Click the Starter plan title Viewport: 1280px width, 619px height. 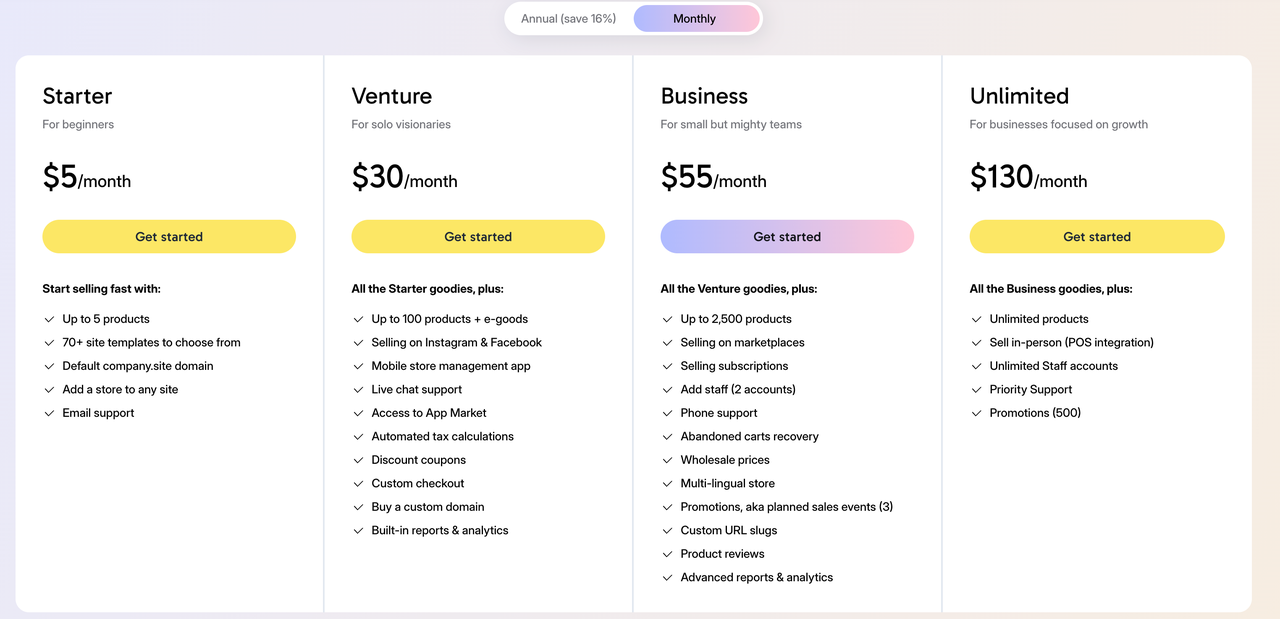pos(77,96)
